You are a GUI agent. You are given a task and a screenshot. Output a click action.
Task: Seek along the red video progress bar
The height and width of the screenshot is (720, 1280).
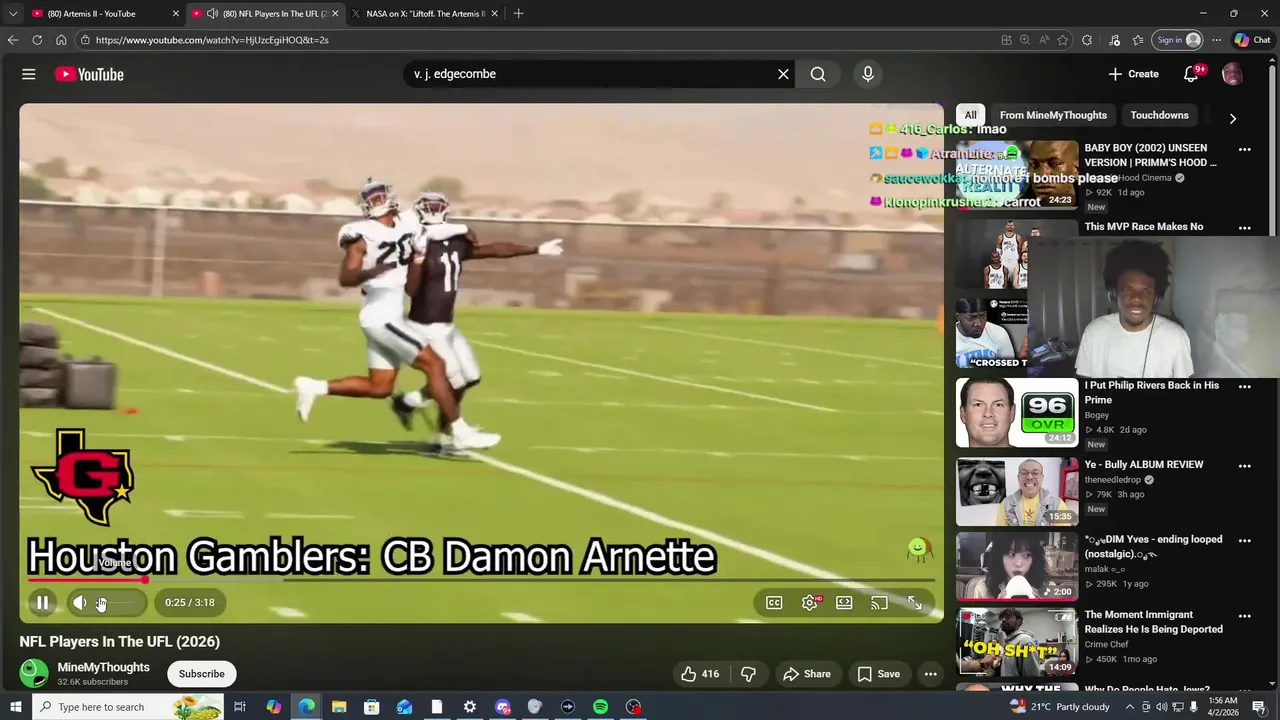tap(482, 580)
